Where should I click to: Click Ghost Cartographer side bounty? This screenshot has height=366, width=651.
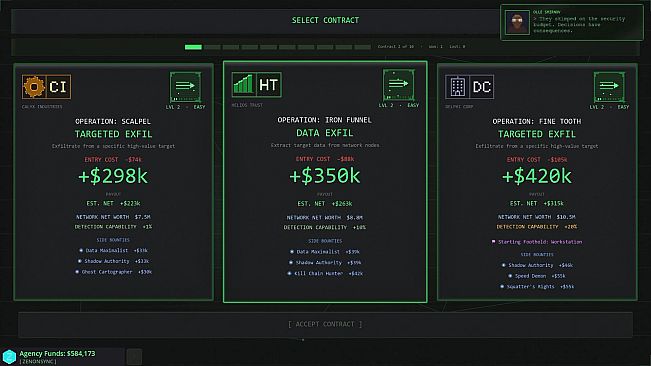113,272
